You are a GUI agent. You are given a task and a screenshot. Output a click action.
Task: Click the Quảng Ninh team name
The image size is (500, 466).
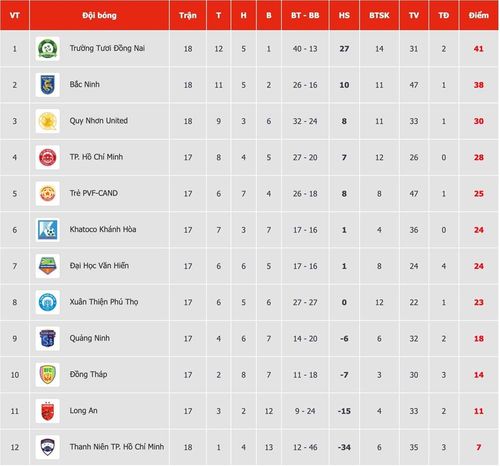click(x=89, y=338)
